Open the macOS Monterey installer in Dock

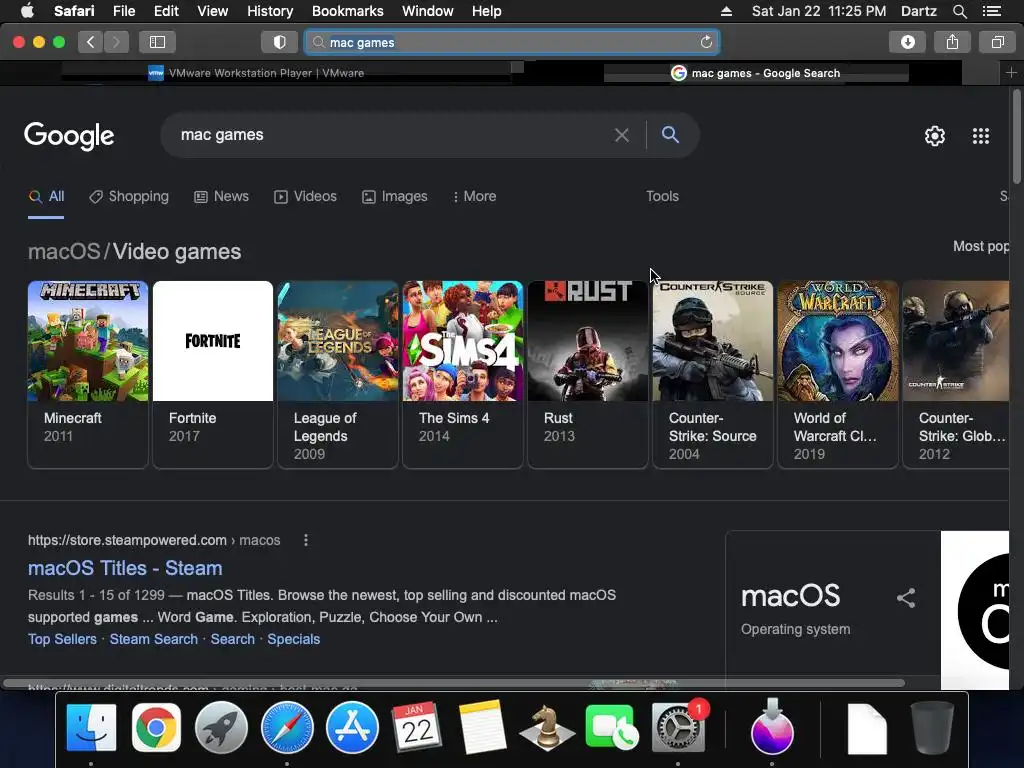(773, 728)
